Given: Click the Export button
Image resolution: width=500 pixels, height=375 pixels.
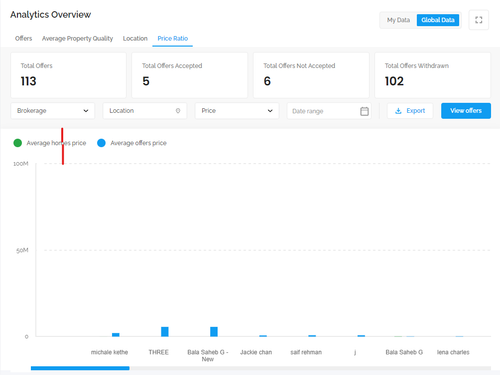Looking at the screenshot, I should click(x=410, y=111).
